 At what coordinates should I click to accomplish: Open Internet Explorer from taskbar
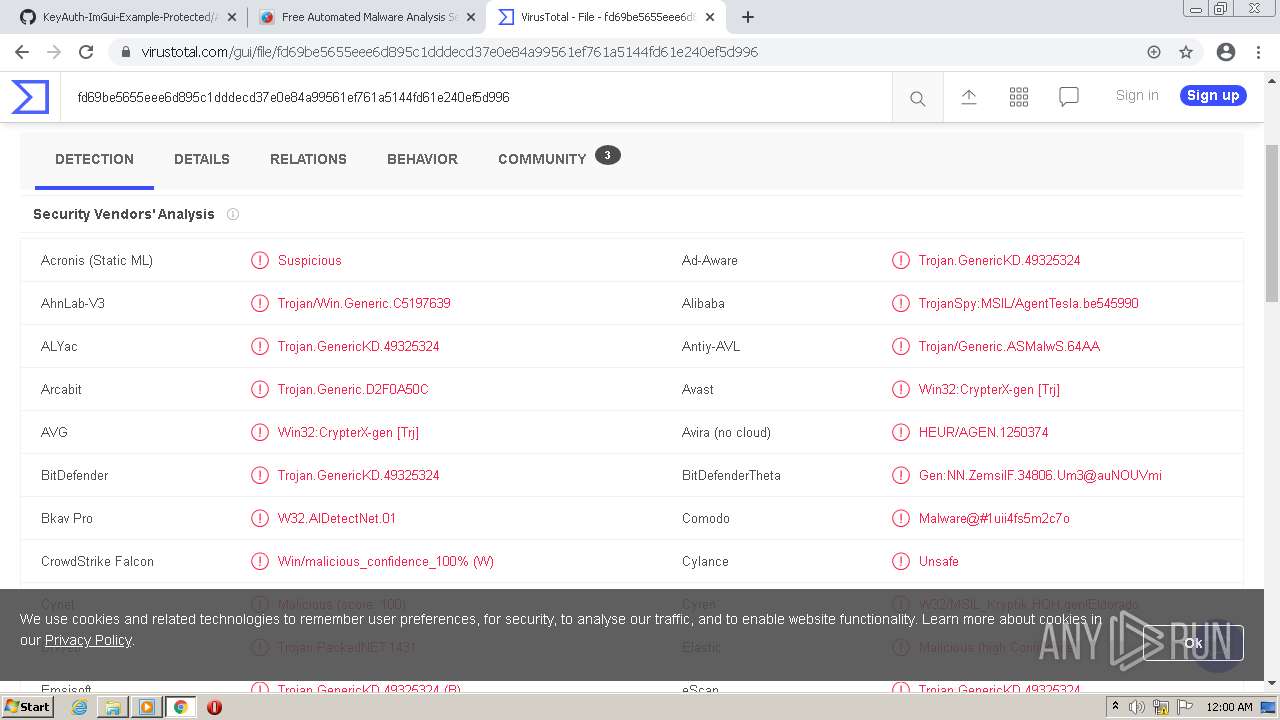pos(80,707)
